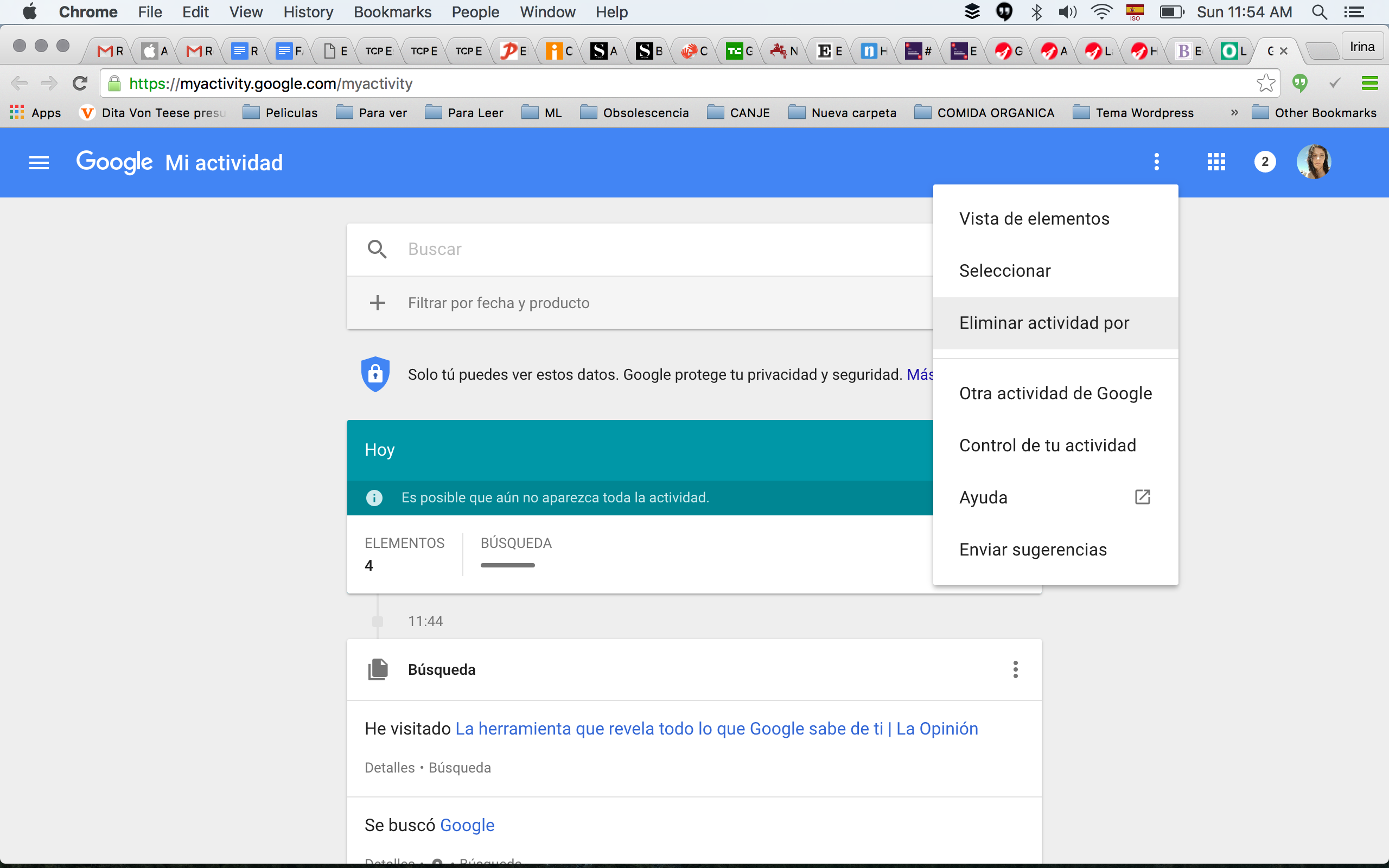Click the BÚSQUEDA summary bar
This screenshot has width=1389, height=868.
point(507,565)
